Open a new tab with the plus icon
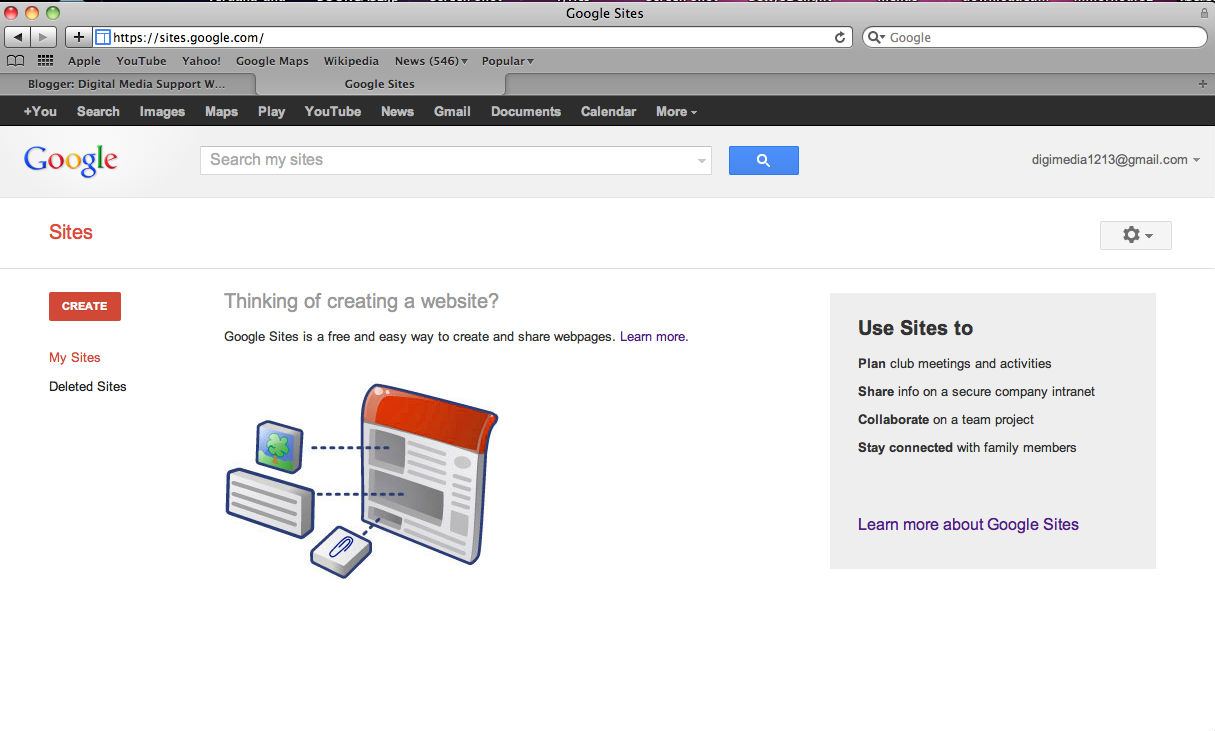The width and height of the screenshot is (1215, 731). (x=1202, y=84)
